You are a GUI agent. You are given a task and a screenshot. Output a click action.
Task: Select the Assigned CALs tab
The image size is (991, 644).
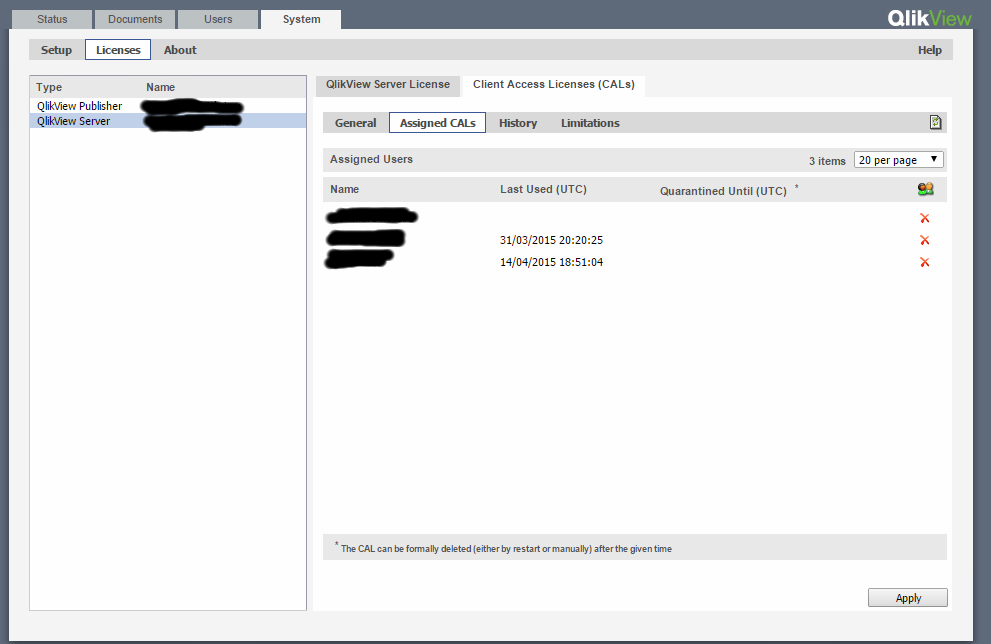[437, 123]
